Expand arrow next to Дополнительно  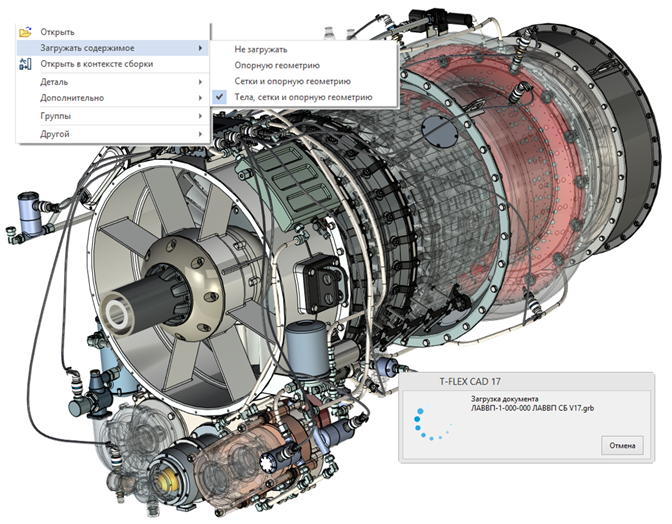click(200, 98)
